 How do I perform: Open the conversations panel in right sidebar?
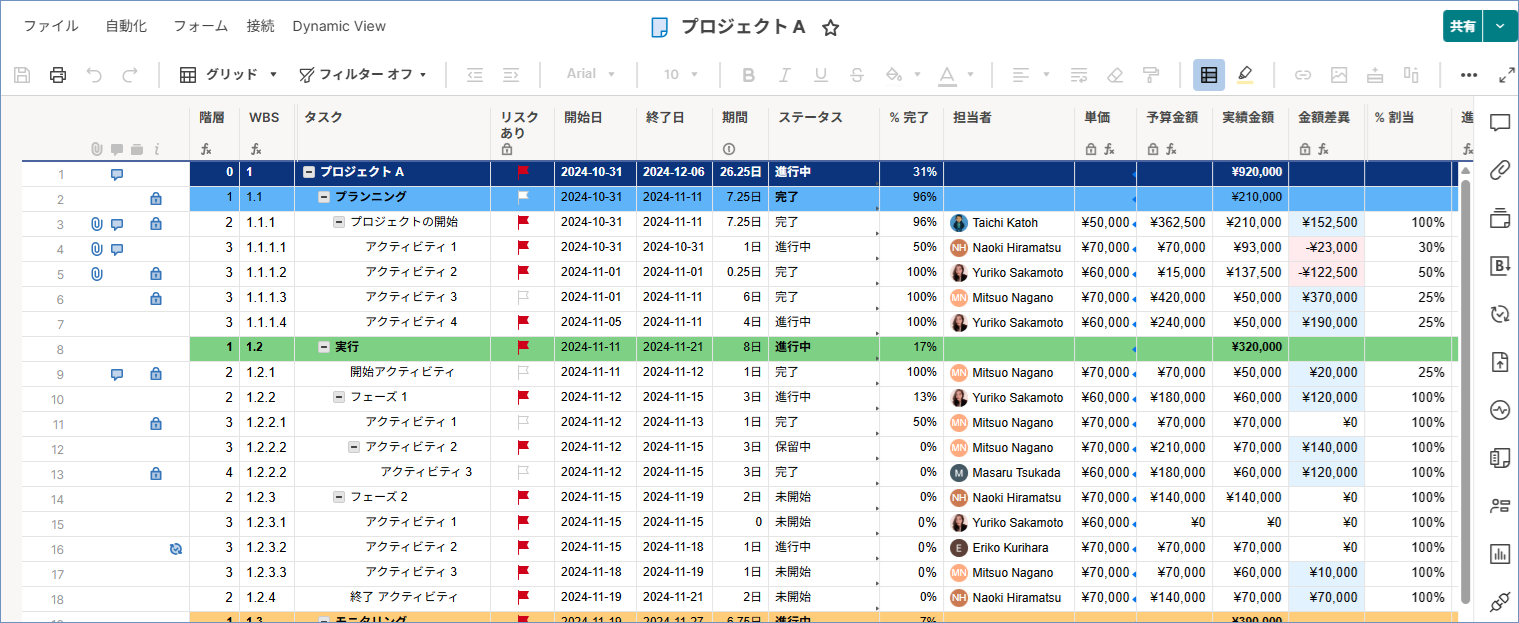pyautogui.click(x=1499, y=123)
